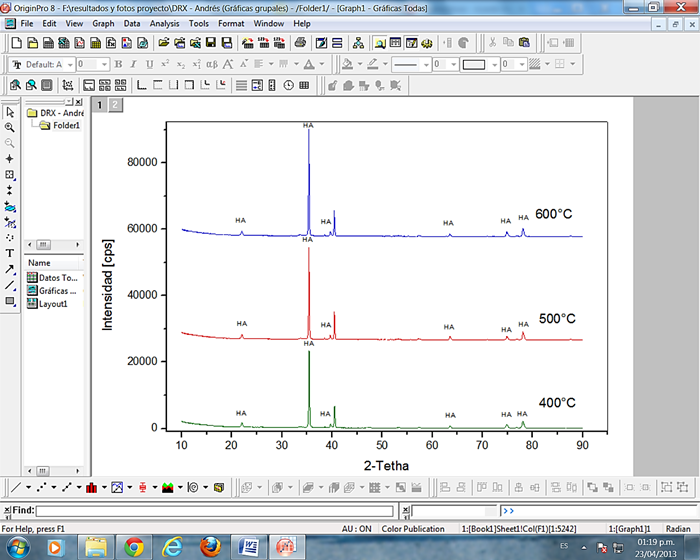Select the Zoom In tool

10,128
